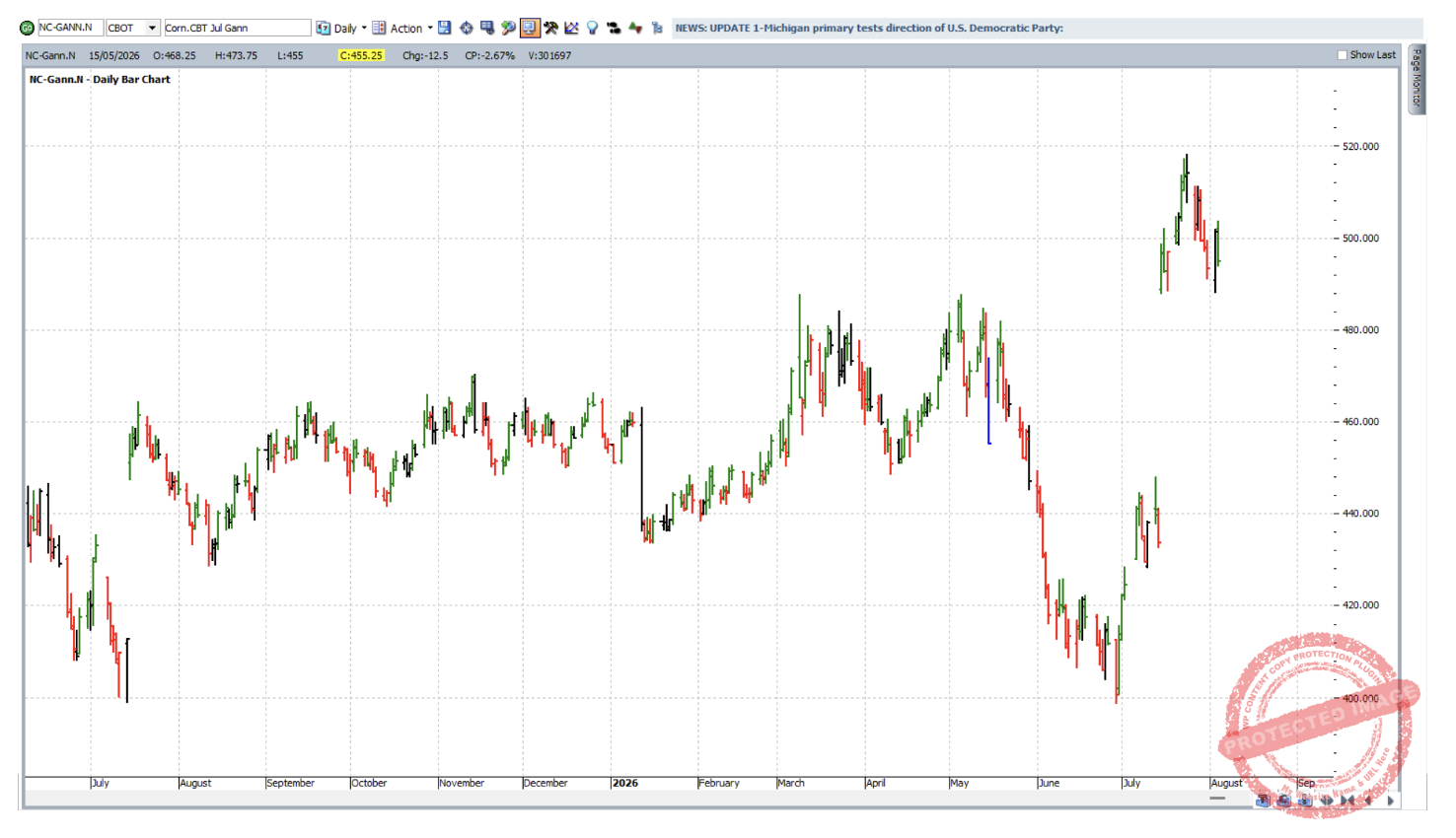Click the Corn.CBT Jul Gann description field
This screenshot has width=1456, height=838.
pos(237,28)
